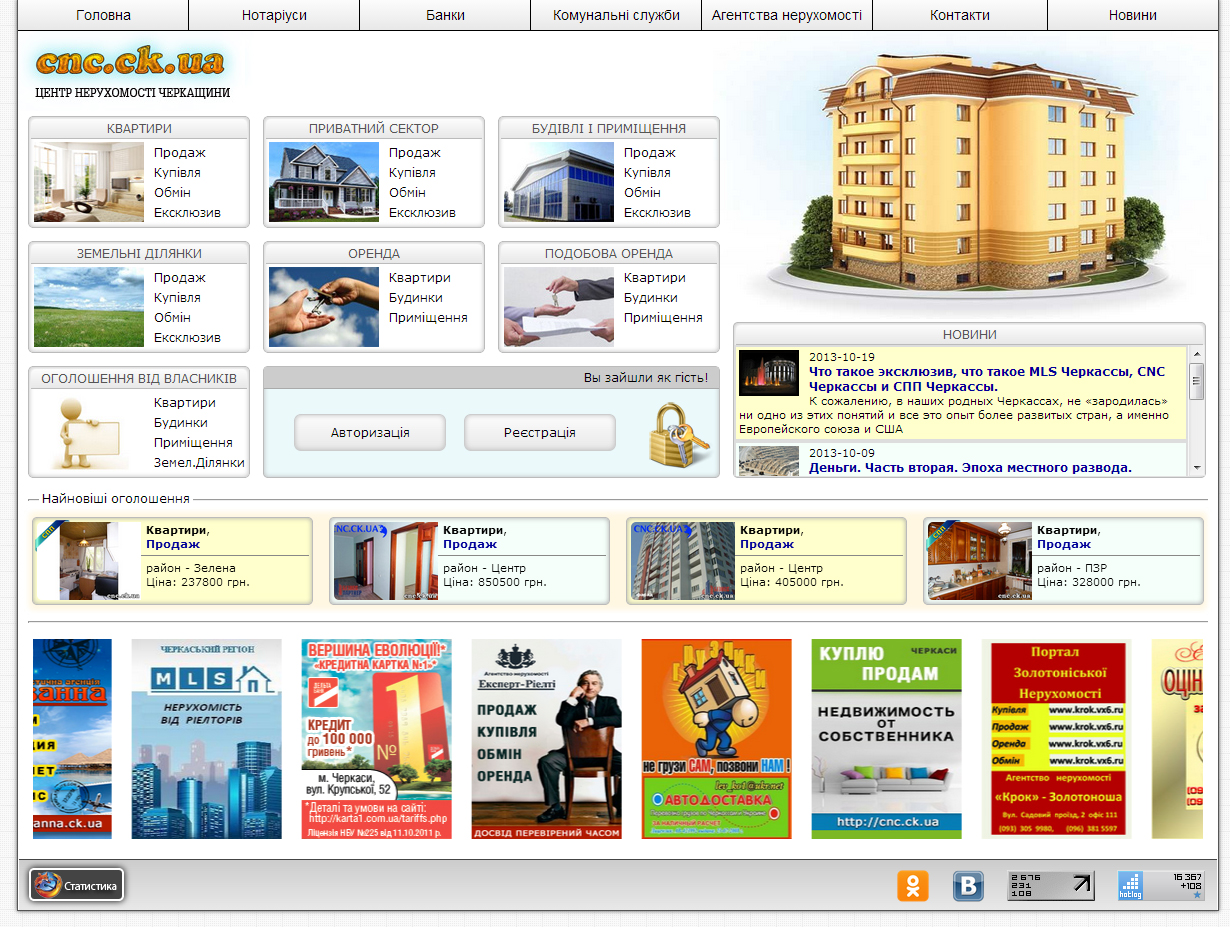The image size is (1230, 927).
Task: Click the cnc.ck.ua site logo
Action: coord(130,63)
